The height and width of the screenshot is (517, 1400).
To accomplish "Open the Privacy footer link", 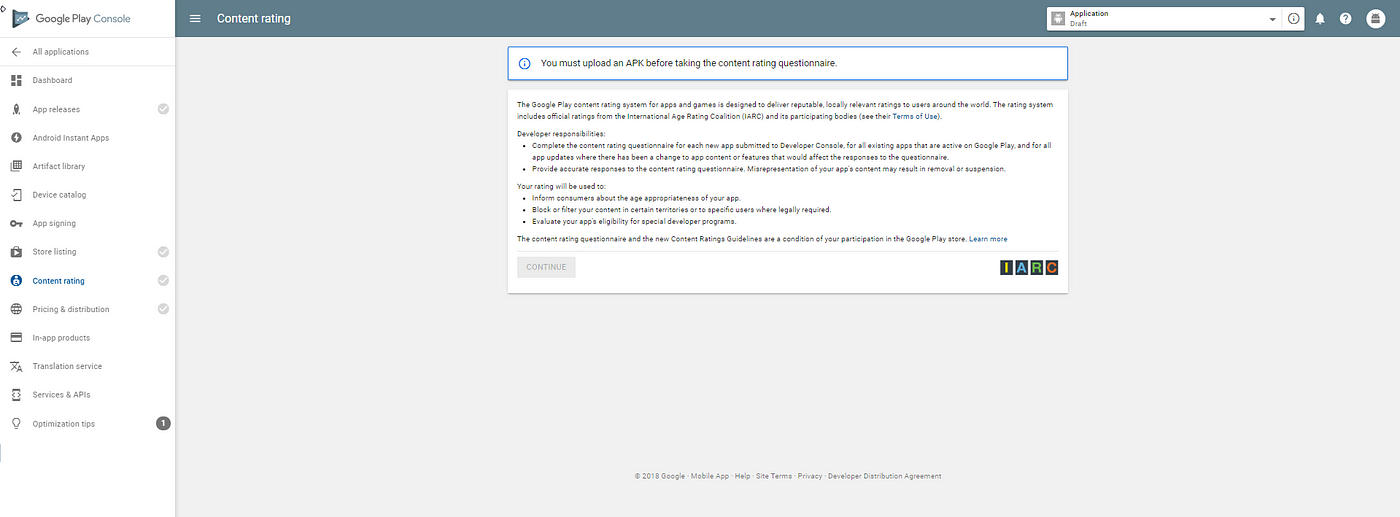I will (x=810, y=476).
